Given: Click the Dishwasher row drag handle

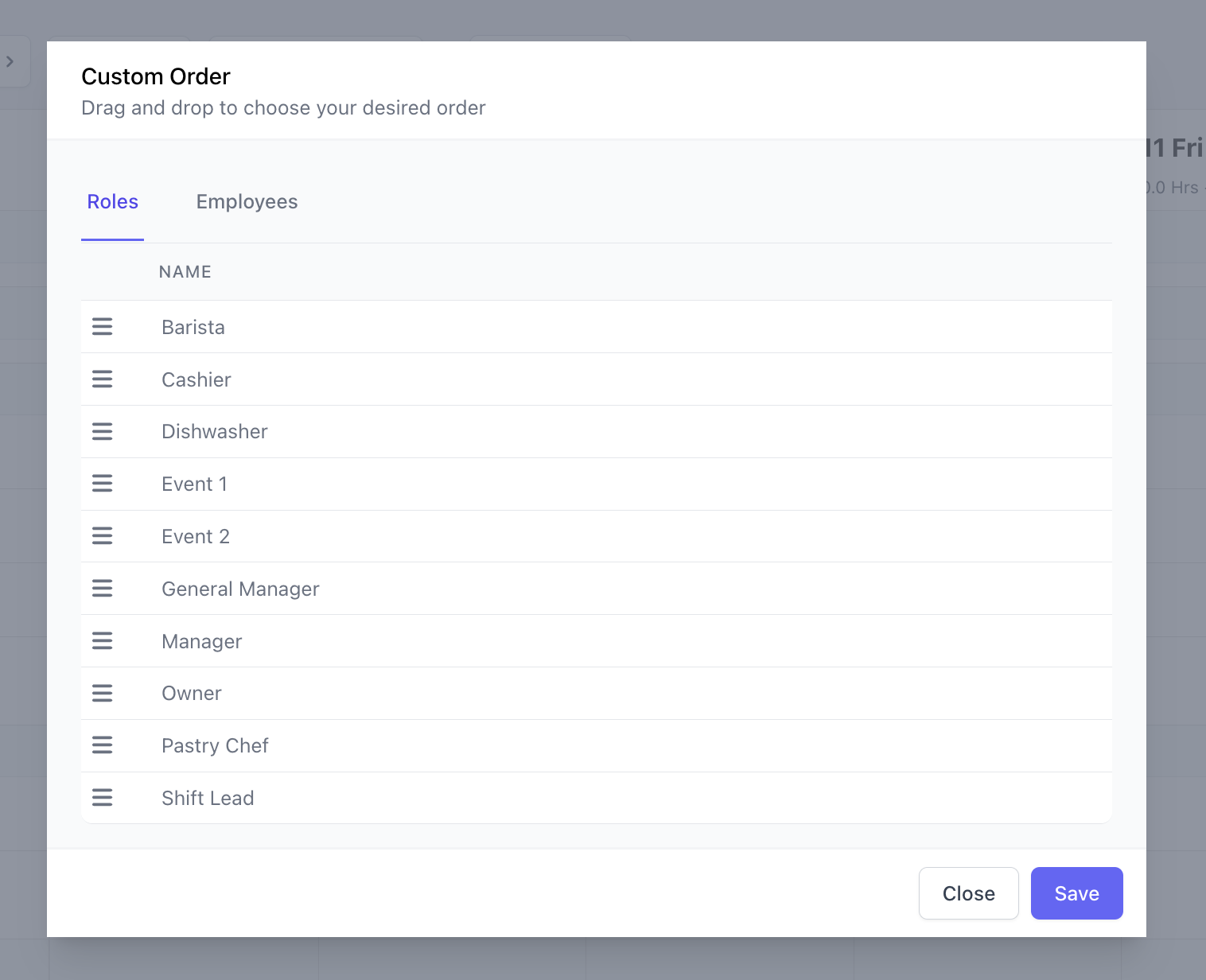Looking at the screenshot, I should 103,431.
